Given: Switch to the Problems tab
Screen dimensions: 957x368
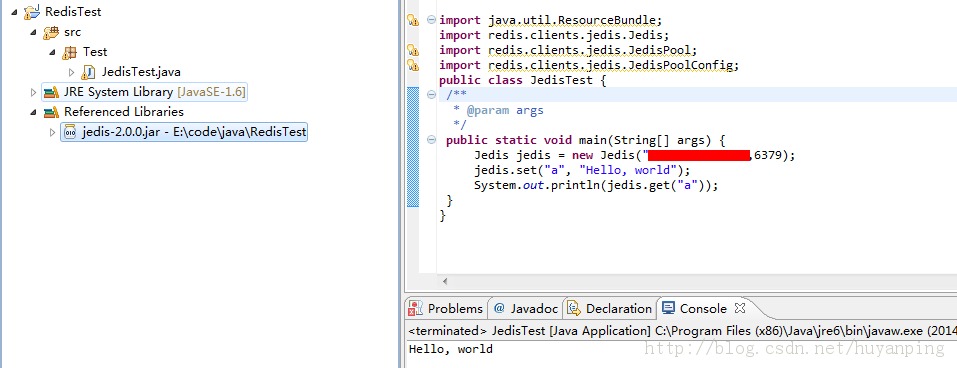Looking at the screenshot, I should pos(446,308).
